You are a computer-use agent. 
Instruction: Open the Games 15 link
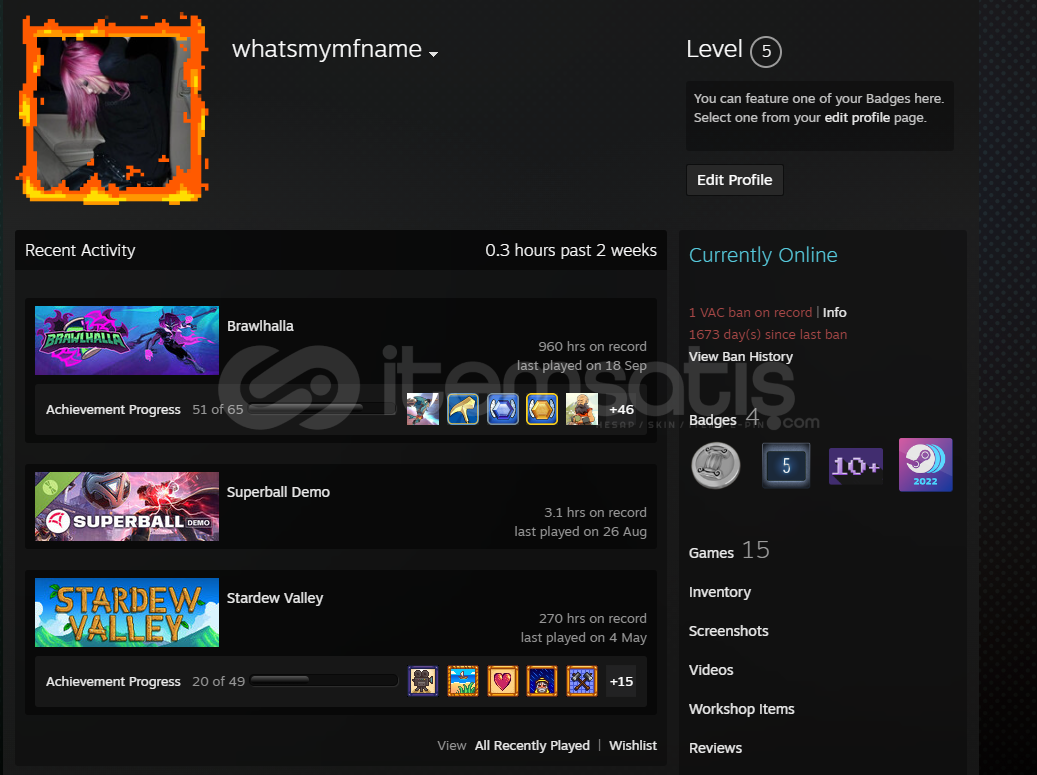pyautogui.click(x=729, y=551)
